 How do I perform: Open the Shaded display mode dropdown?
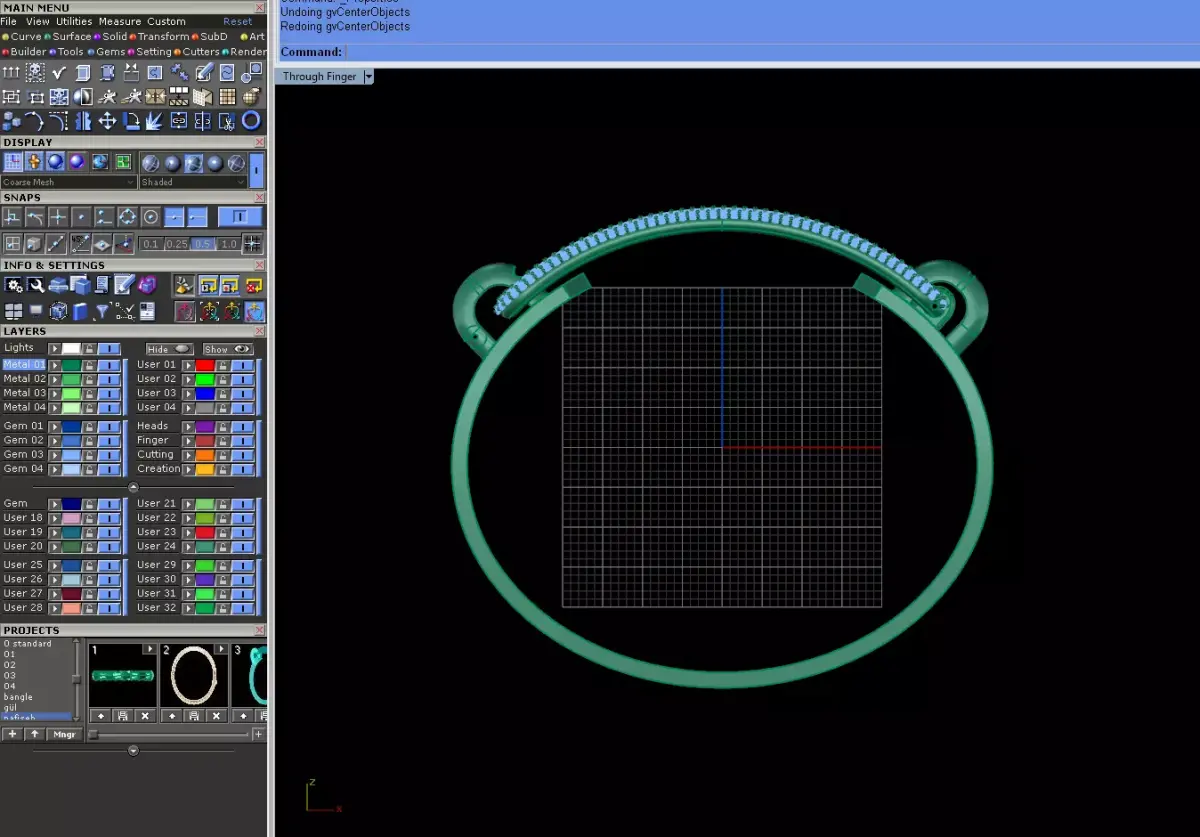193,182
